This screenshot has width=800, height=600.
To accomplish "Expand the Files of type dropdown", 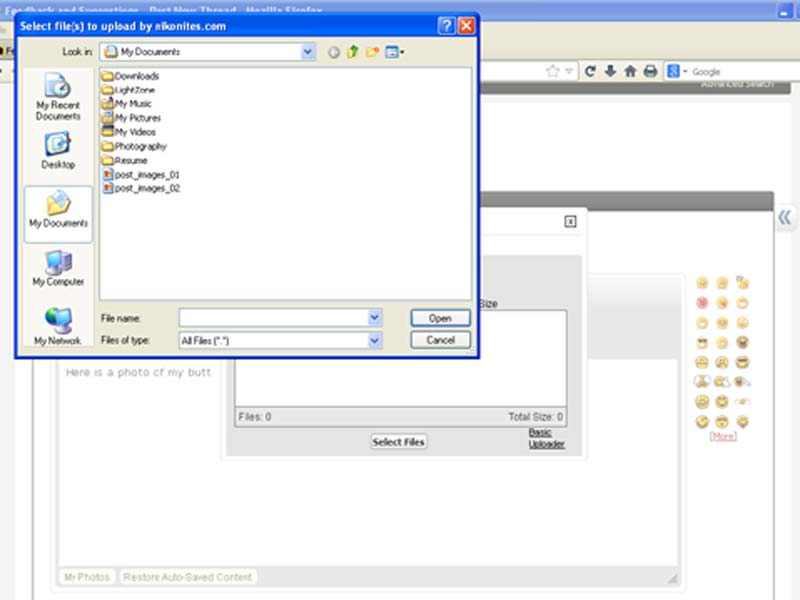I will click(x=375, y=341).
